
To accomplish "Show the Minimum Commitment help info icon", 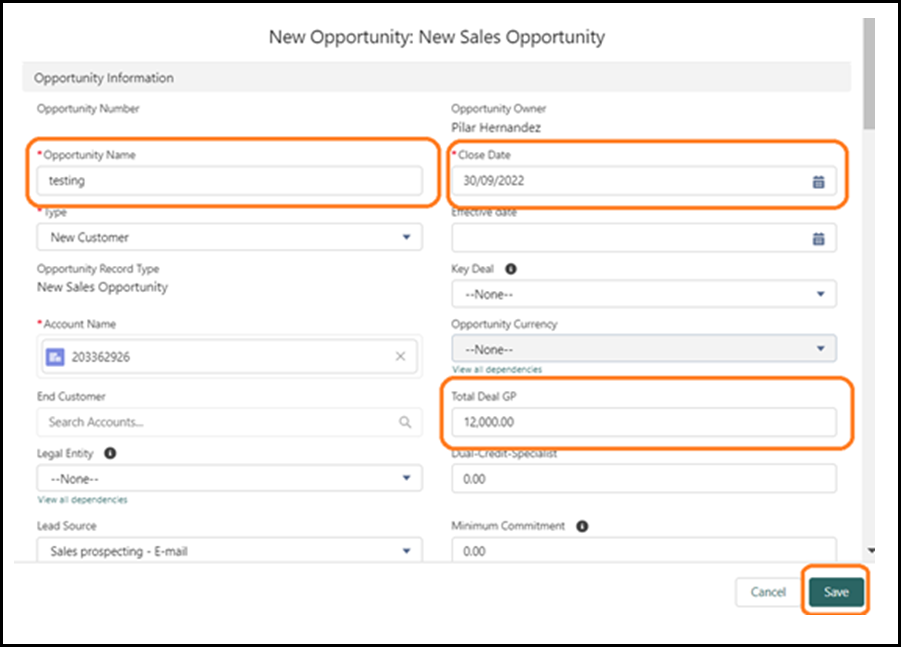I will [x=582, y=526].
